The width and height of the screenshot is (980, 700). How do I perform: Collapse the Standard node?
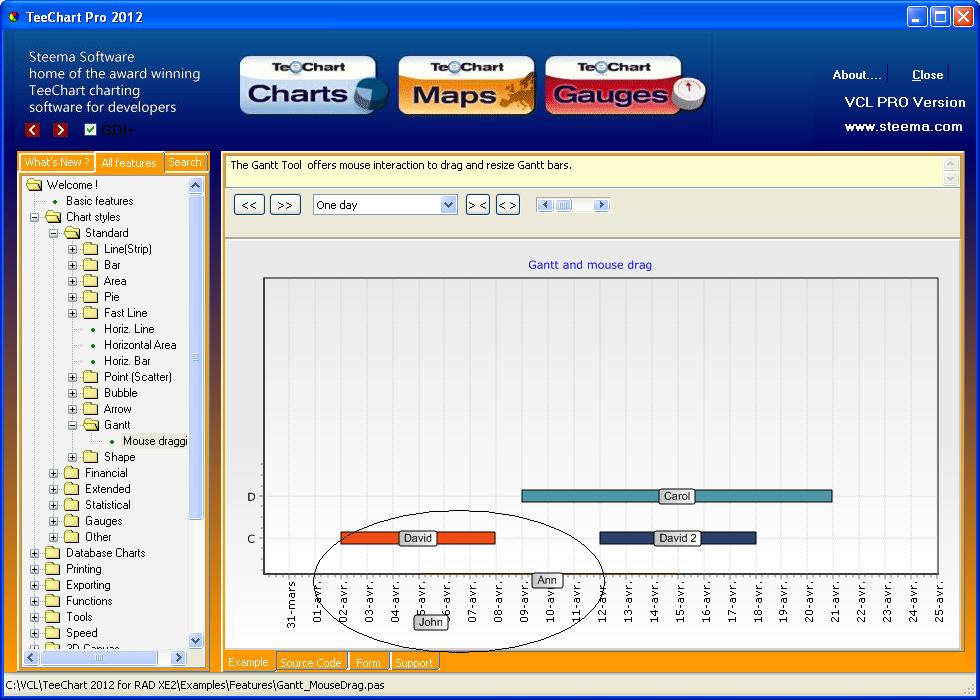(54, 233)
